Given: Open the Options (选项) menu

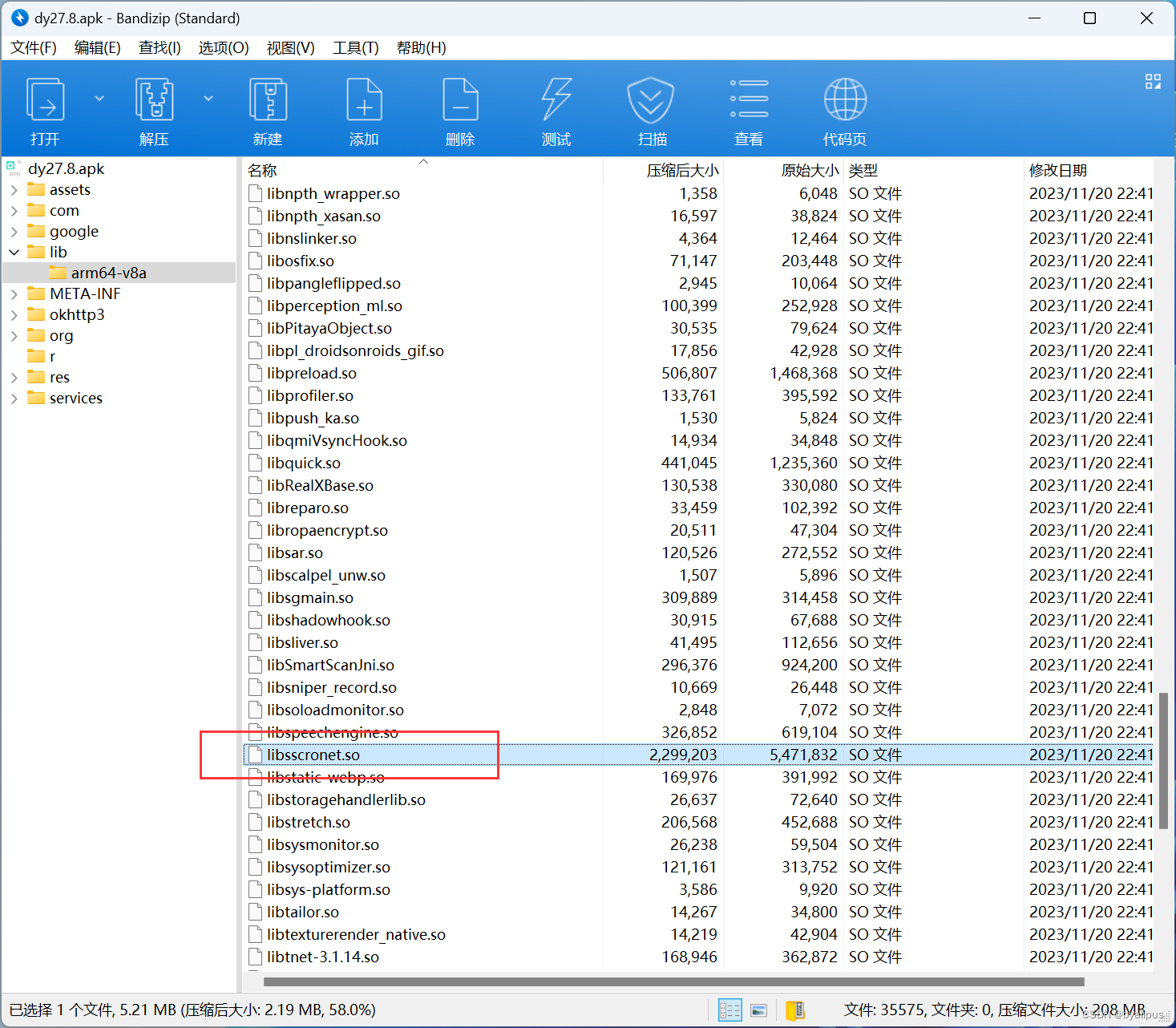Looking at the screenshot, I should click(x=224, y=48).
